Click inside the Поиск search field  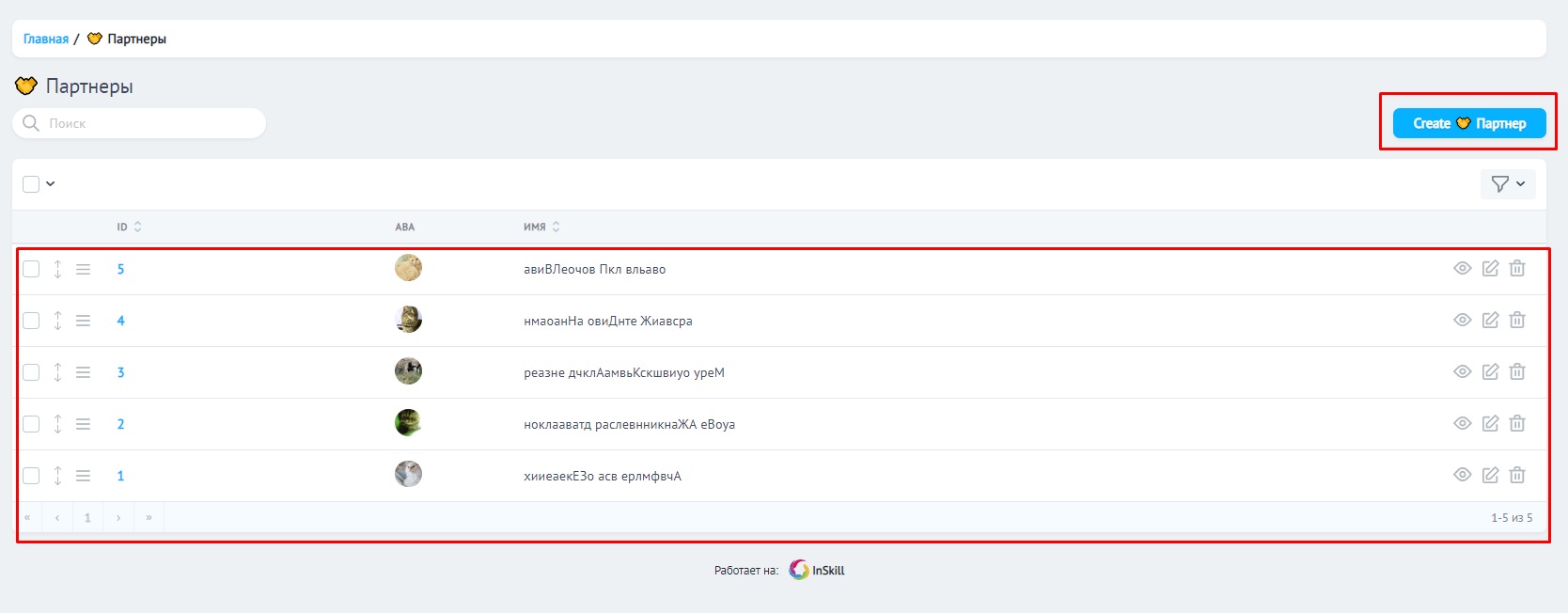click(x=150, y=123)
